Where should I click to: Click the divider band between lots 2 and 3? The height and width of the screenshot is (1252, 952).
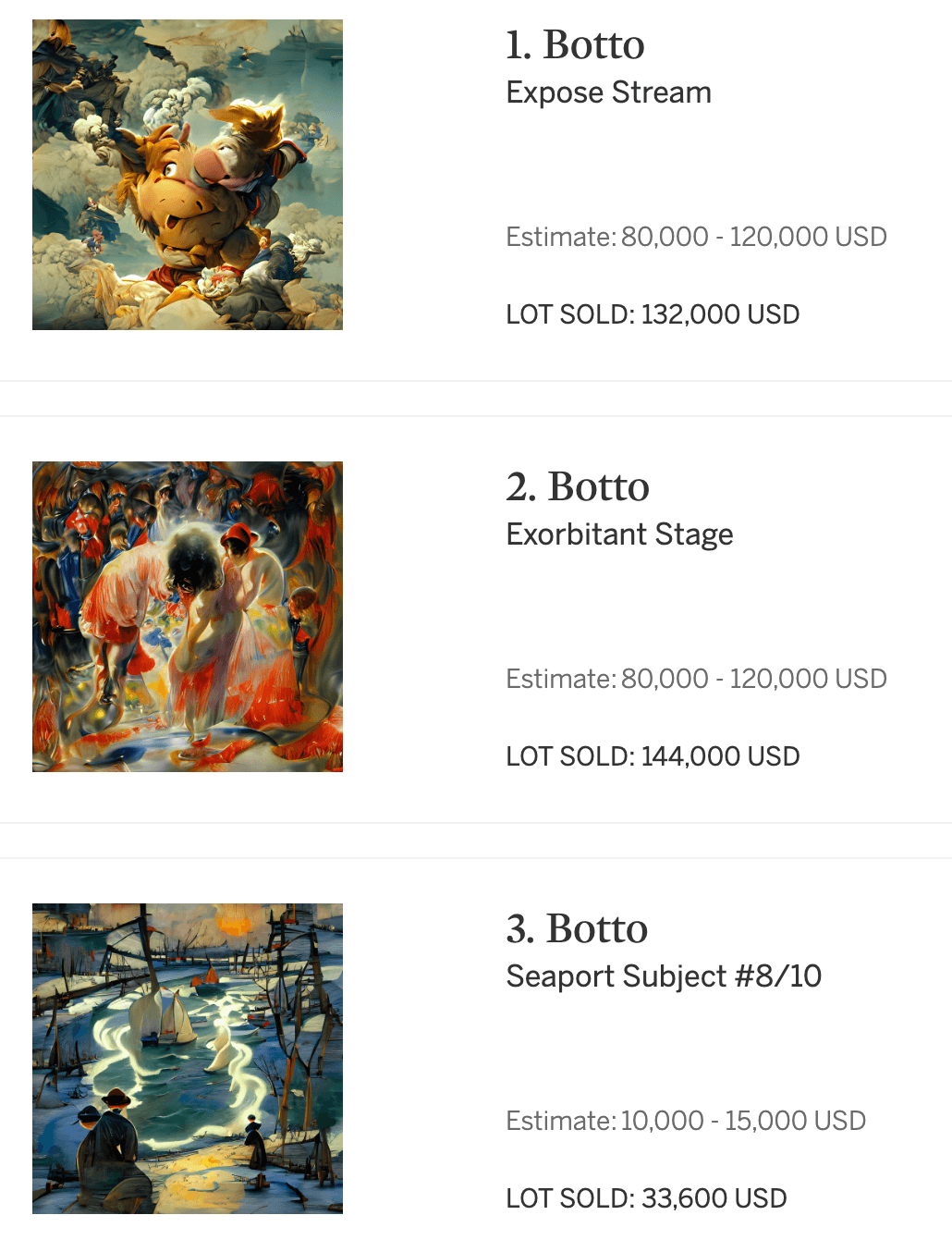476,841
